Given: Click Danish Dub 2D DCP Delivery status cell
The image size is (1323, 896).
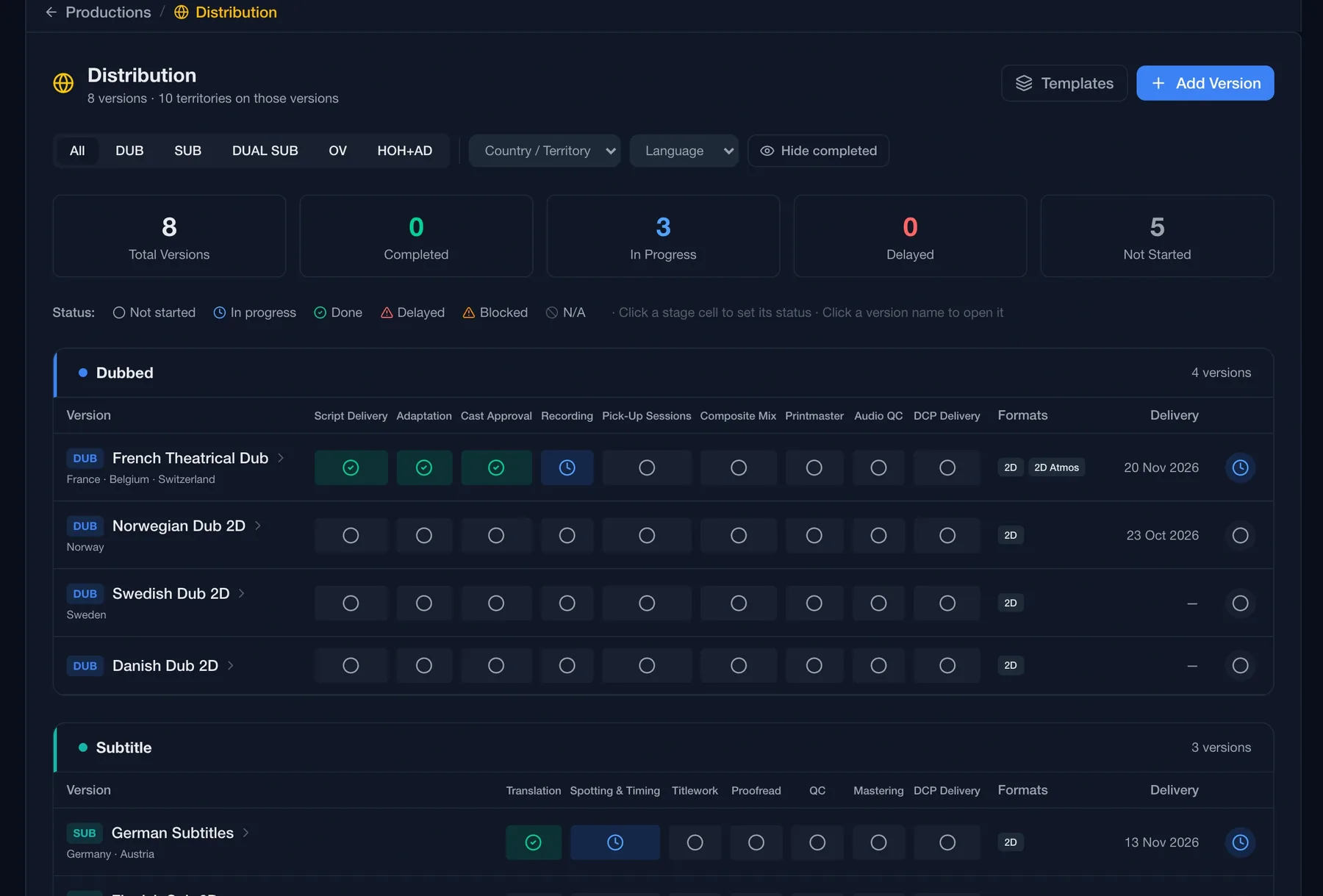Looking at the screenshot, I should (947, 665).
